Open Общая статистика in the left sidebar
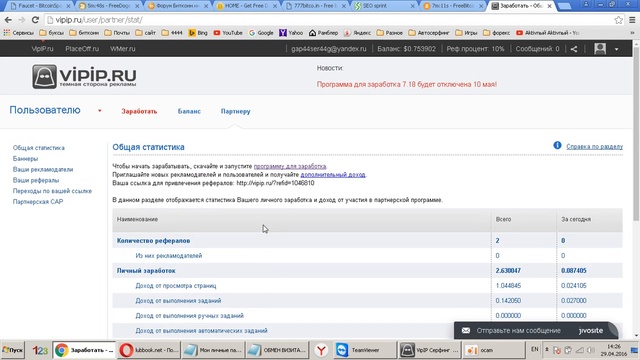640x360 pixels. [38, 148]
